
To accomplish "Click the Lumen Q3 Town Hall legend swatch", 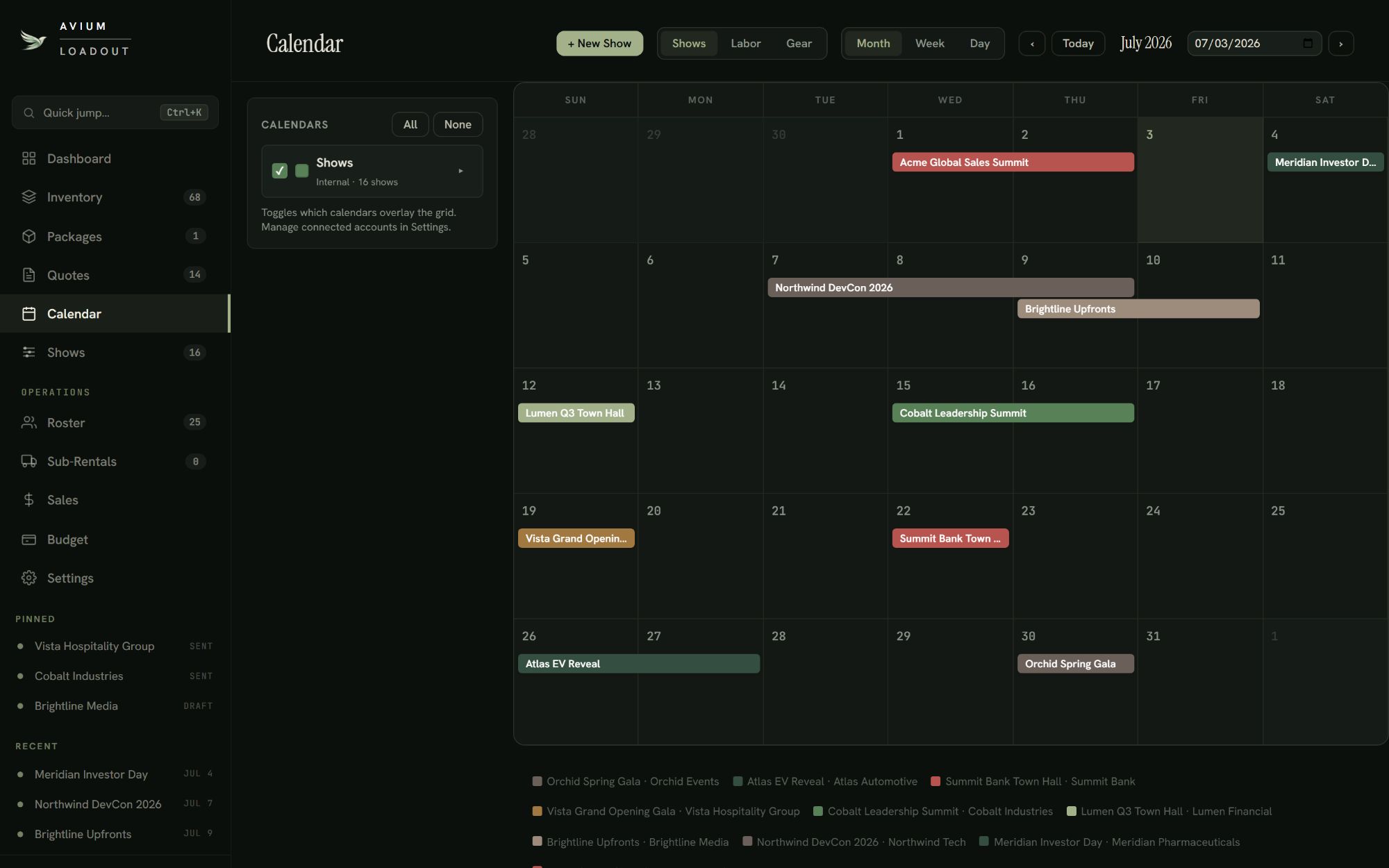I will coord(1071,811).
